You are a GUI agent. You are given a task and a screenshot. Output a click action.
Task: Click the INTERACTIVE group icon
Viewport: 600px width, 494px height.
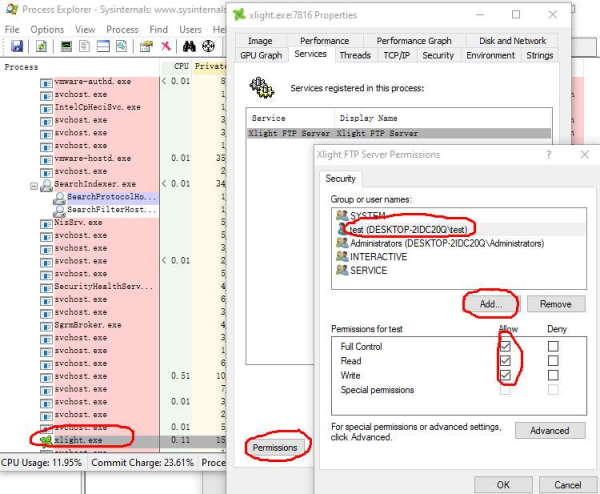point(342,256)
